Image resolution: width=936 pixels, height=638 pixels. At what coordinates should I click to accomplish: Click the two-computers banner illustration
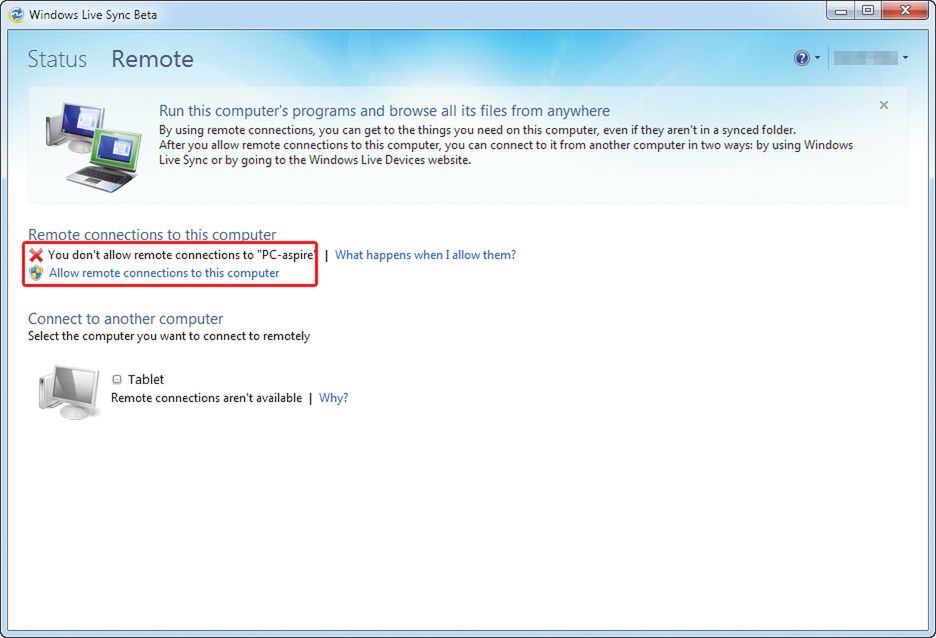click(93, 147)
